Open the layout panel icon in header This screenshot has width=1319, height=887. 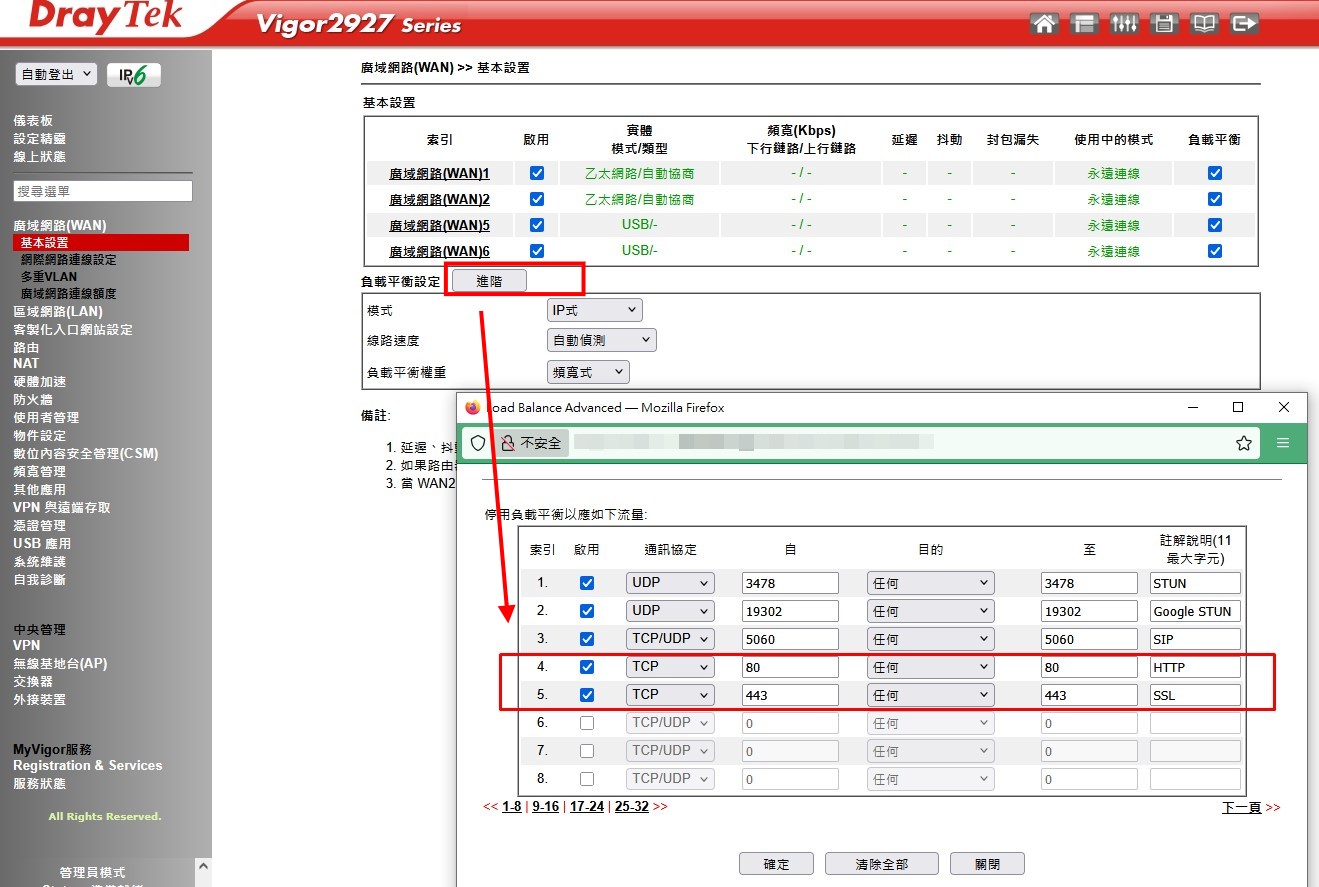tap(1084, 24)
